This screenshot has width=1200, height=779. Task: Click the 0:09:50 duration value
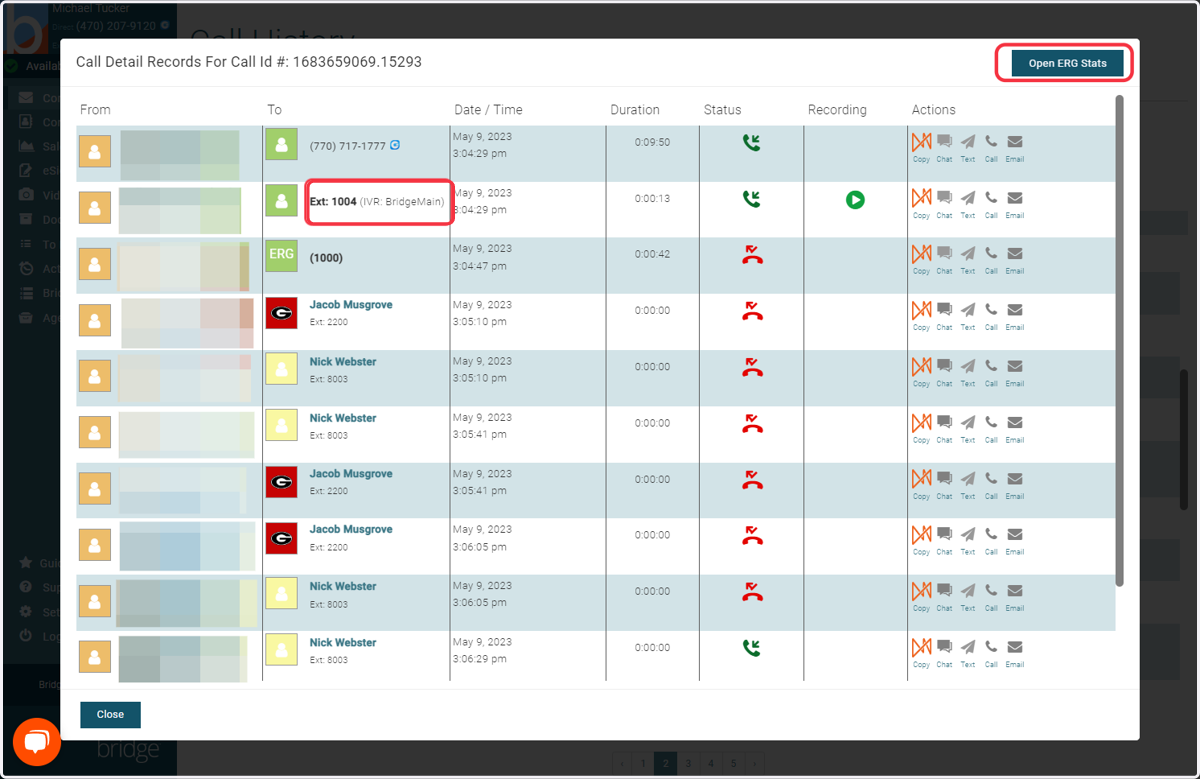[652, 142]
